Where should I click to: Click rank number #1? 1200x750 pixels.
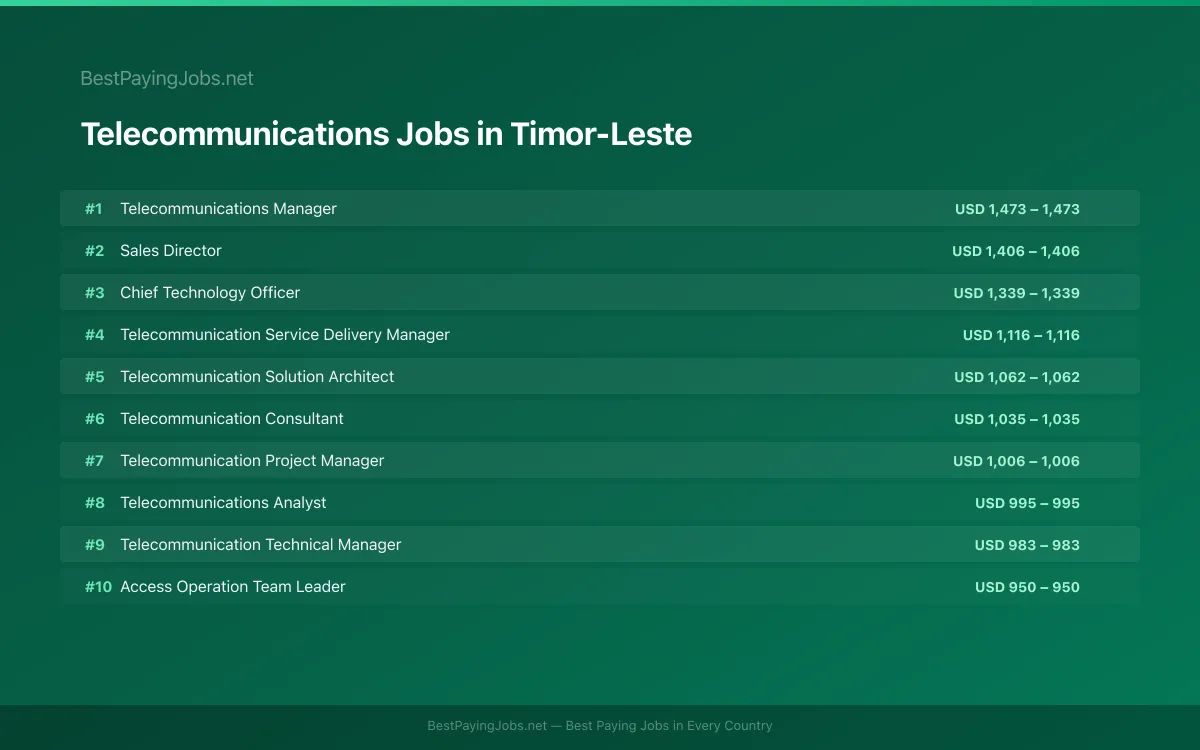pos(94,209)
